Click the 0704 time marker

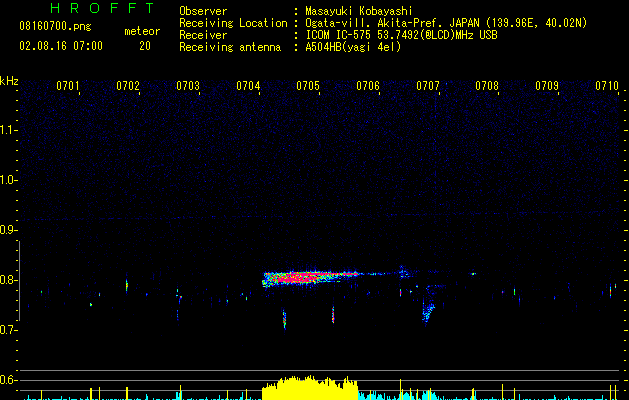click(248, 86)
